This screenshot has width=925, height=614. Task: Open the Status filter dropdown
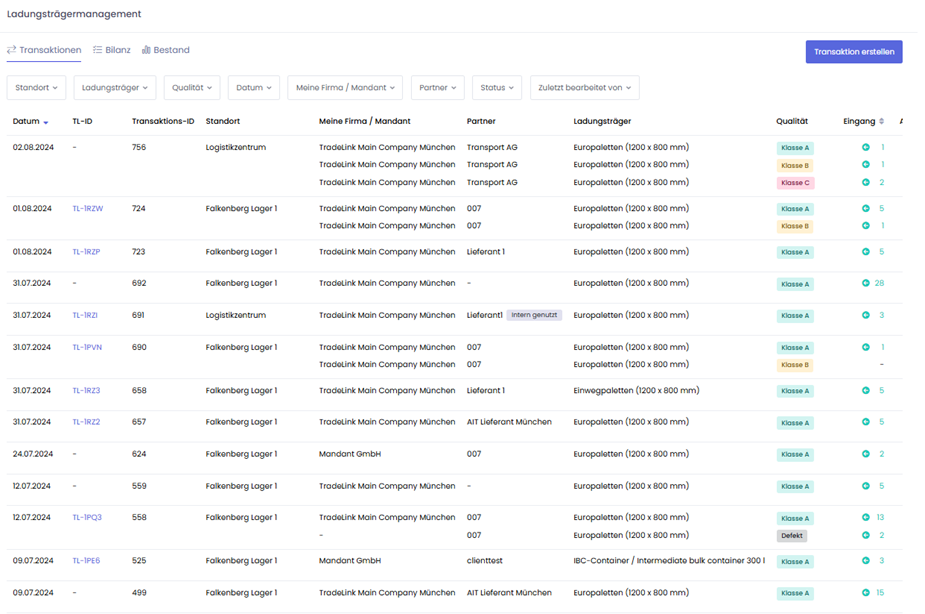[x=496, y=88]
